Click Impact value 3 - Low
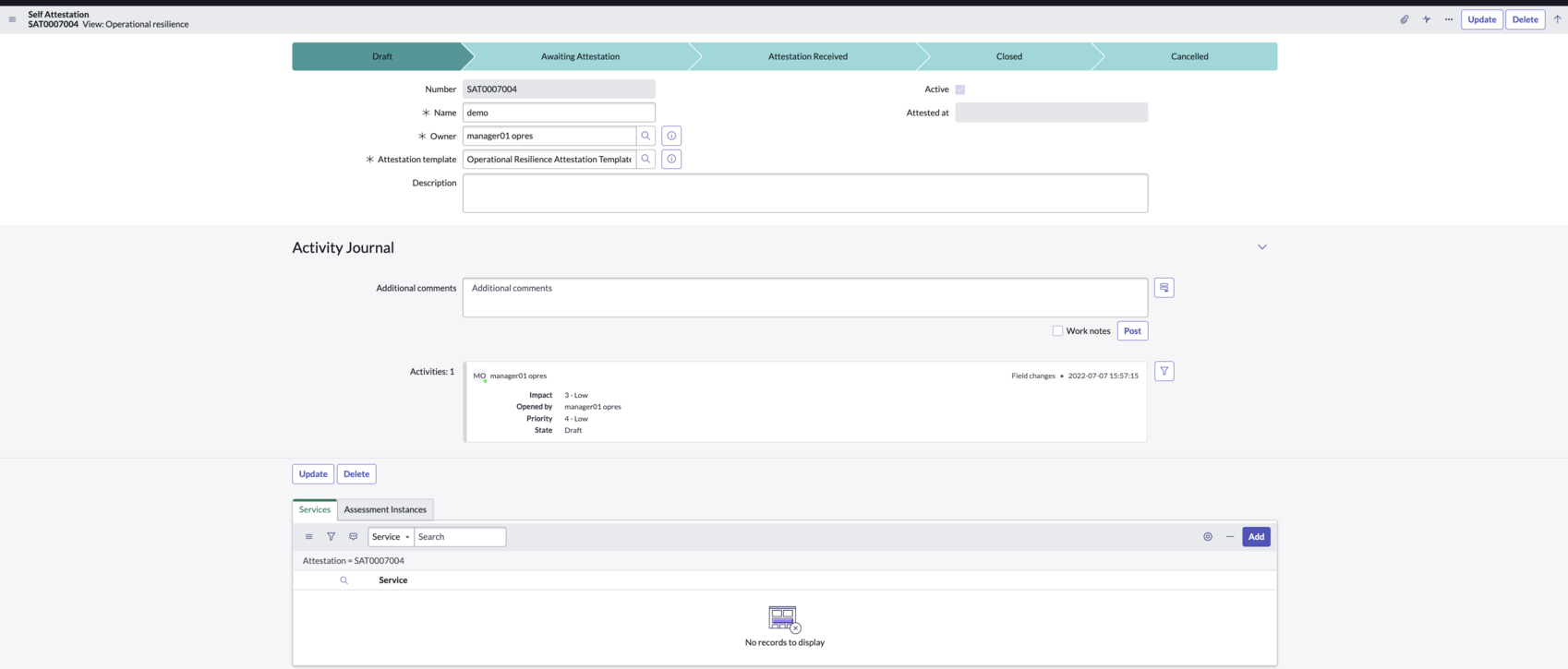 click(576, 395)
